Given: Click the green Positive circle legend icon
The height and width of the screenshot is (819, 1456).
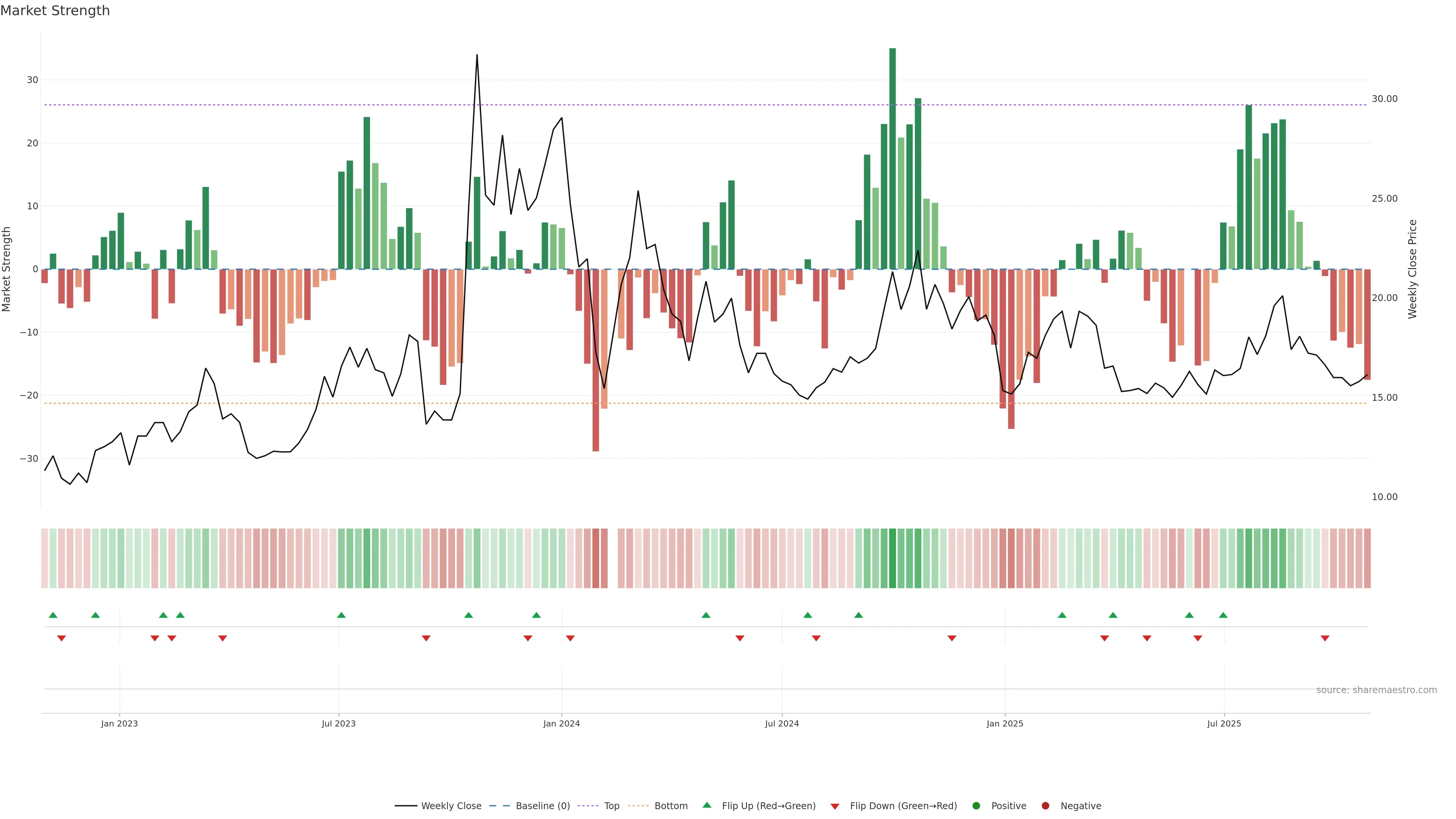Looking at the screenshot, I should click(976, 806).
